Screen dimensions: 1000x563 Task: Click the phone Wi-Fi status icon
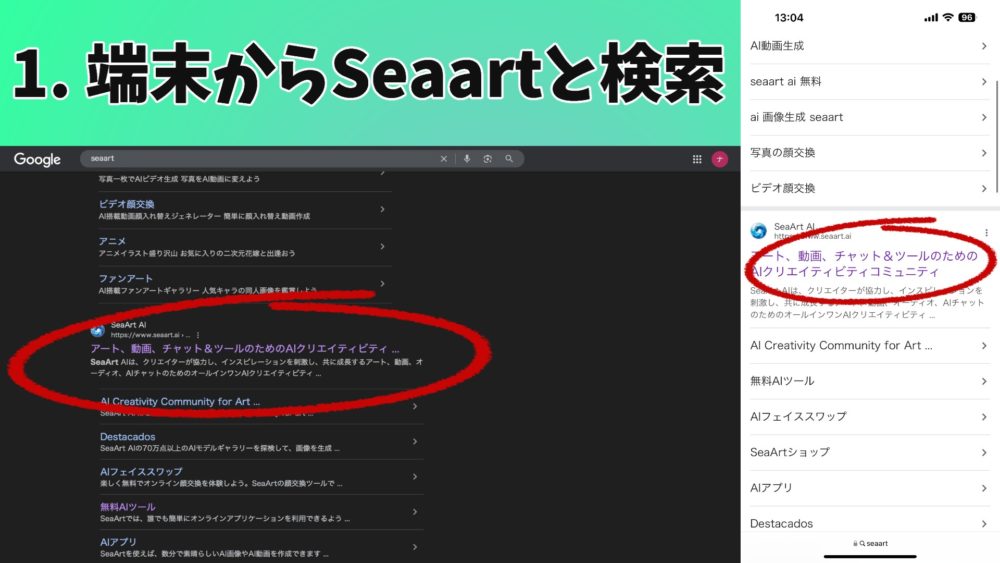pos(948,17)
